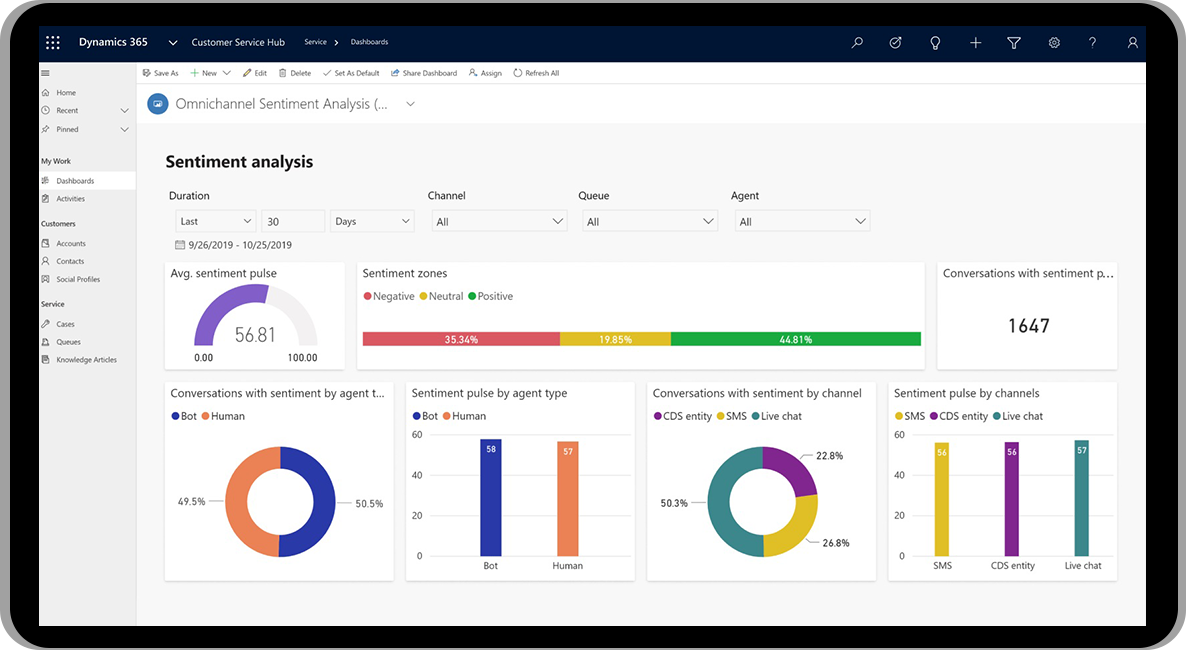Open the New button dropdown arrow
This screenshot has height=650, width=1186.
coord(226,73)
